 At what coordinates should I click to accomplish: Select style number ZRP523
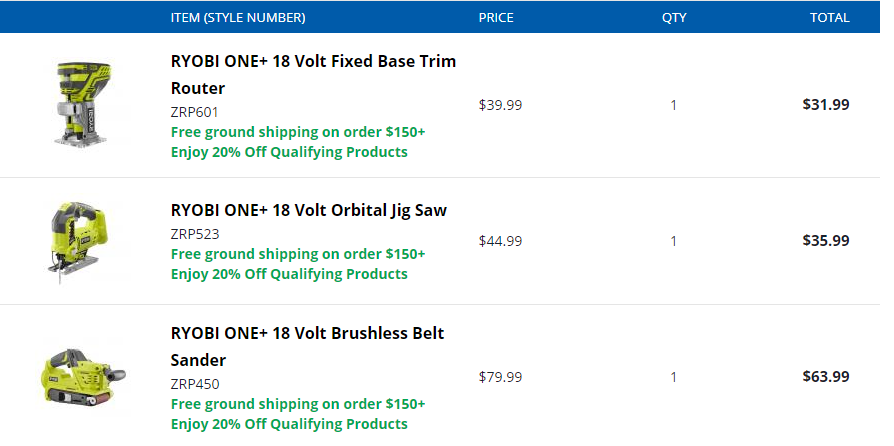[195, 234]
